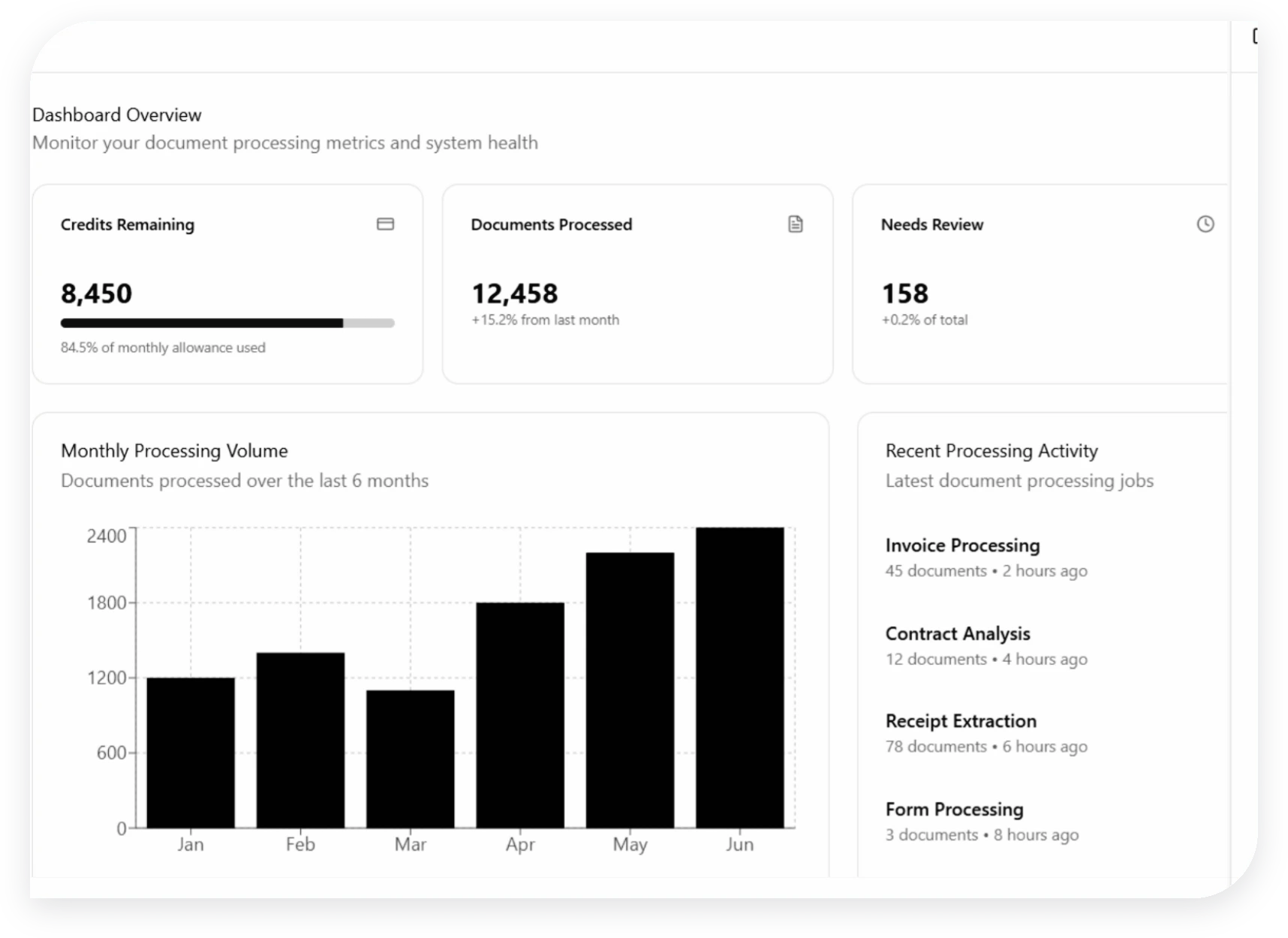Click the credits usage progress bar
This screenshot has width=1288, height=938.
tap(227, 323)
